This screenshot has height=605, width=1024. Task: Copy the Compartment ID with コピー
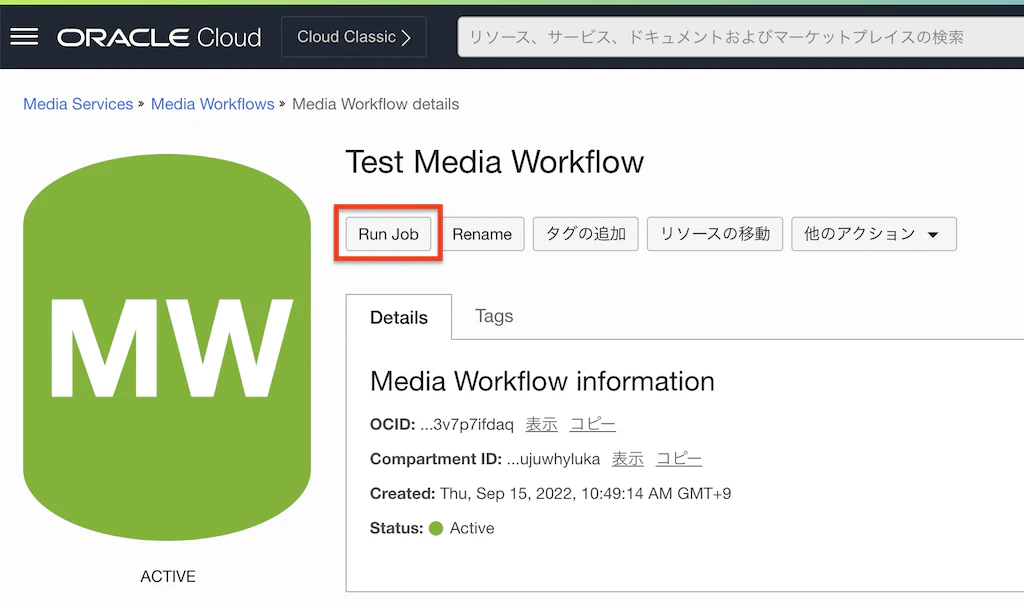coord(679,459)
